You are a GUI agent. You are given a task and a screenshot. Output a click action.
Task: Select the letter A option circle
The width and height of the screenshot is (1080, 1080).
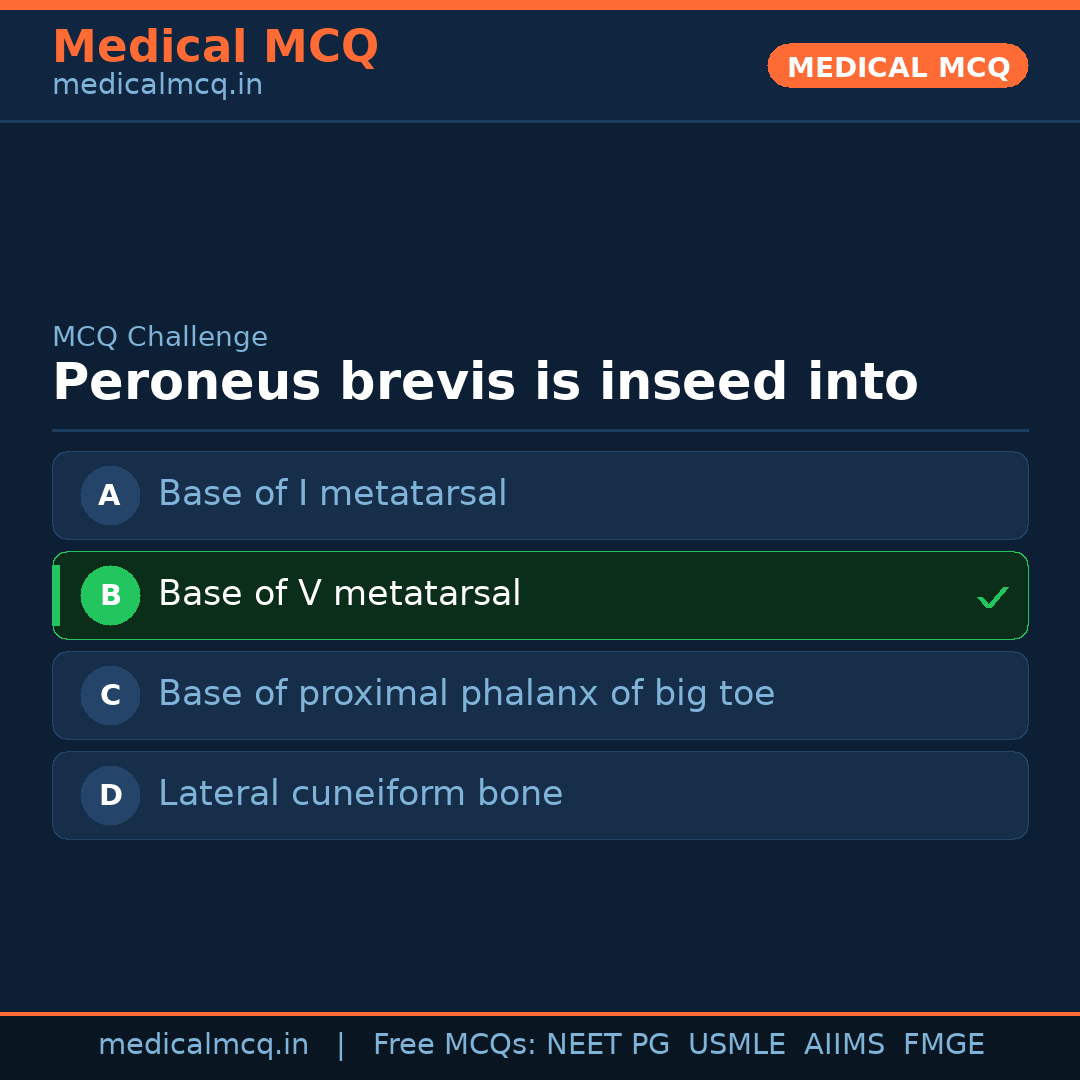coord(110,495)
